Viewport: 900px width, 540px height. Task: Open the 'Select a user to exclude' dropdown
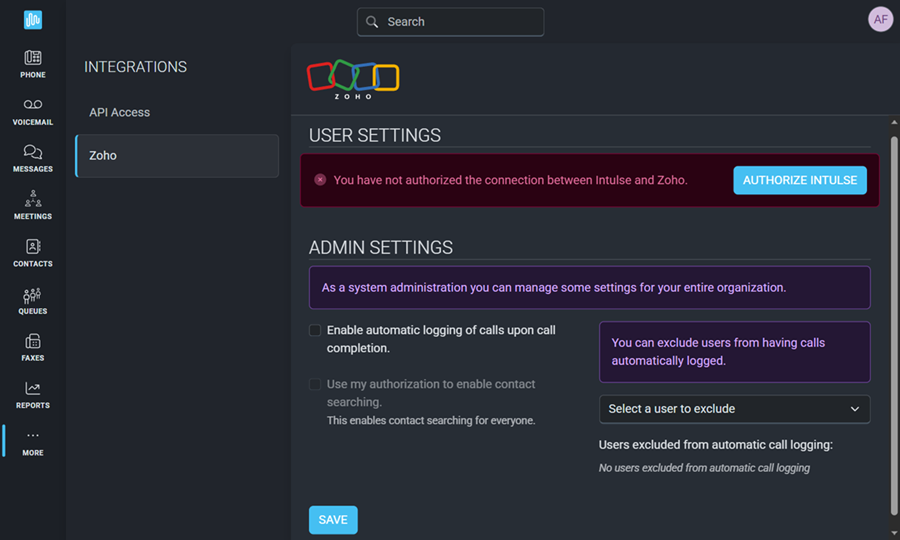[x=734, y=409]
